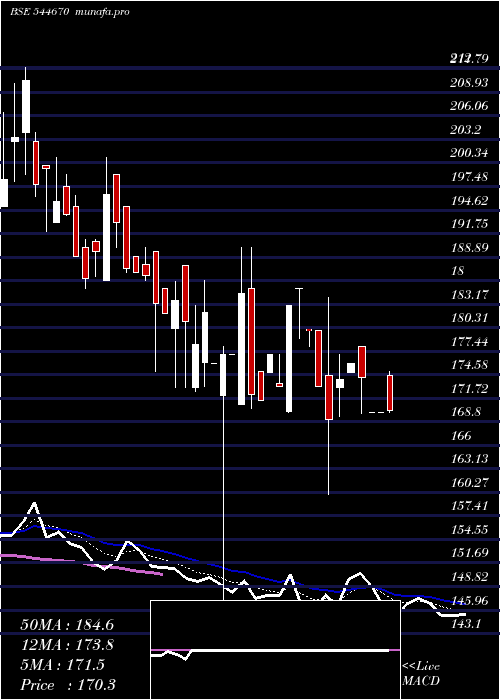Click inside the MACD inset chart box

tap(275, 650)
